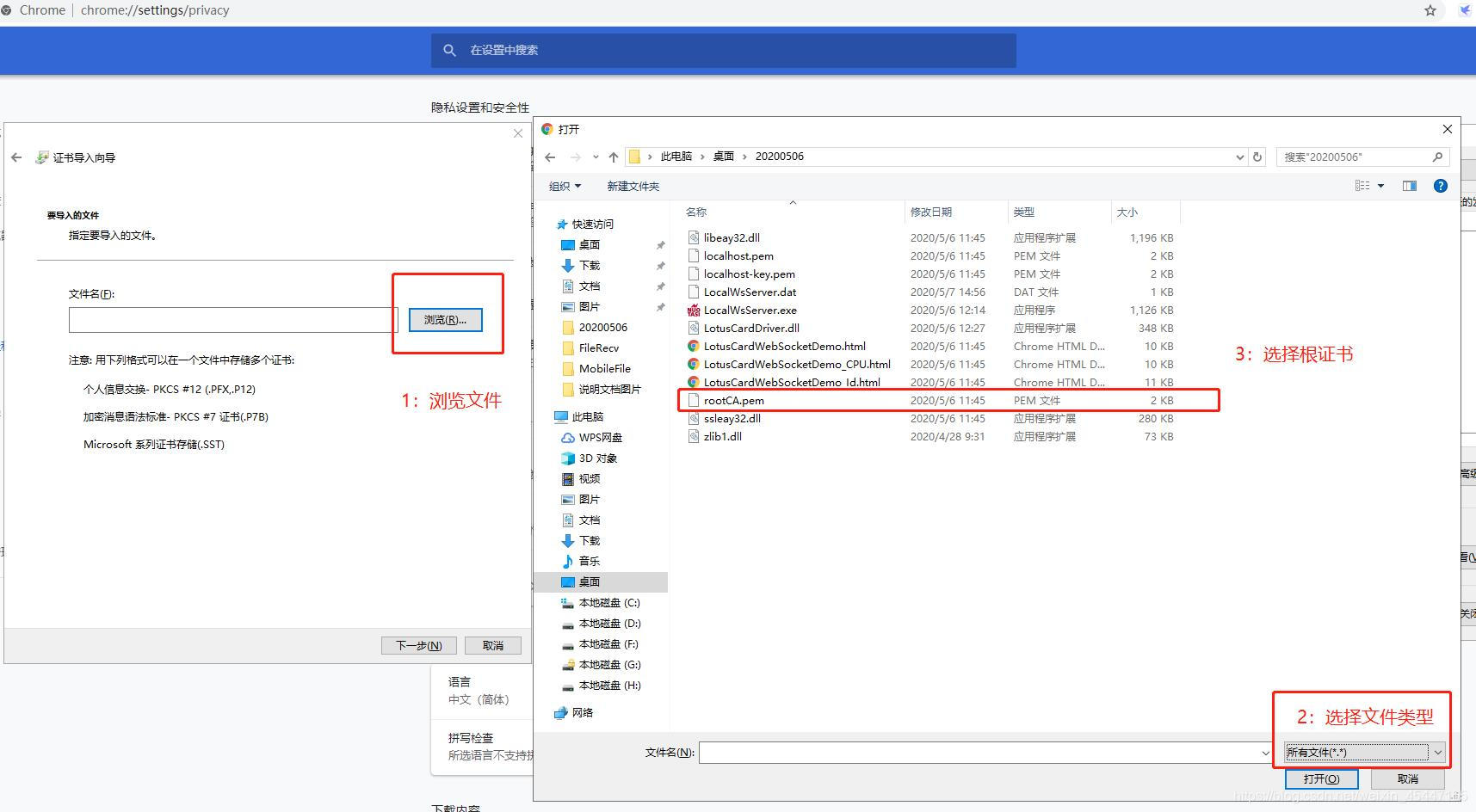
Task: Click the search magnifier icon
Action: 1437,157
